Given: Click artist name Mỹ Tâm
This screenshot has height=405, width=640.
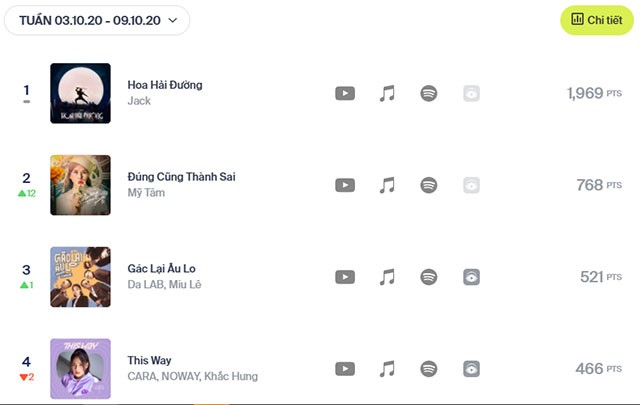Looking at the screenshot, I should coord(146,193).
